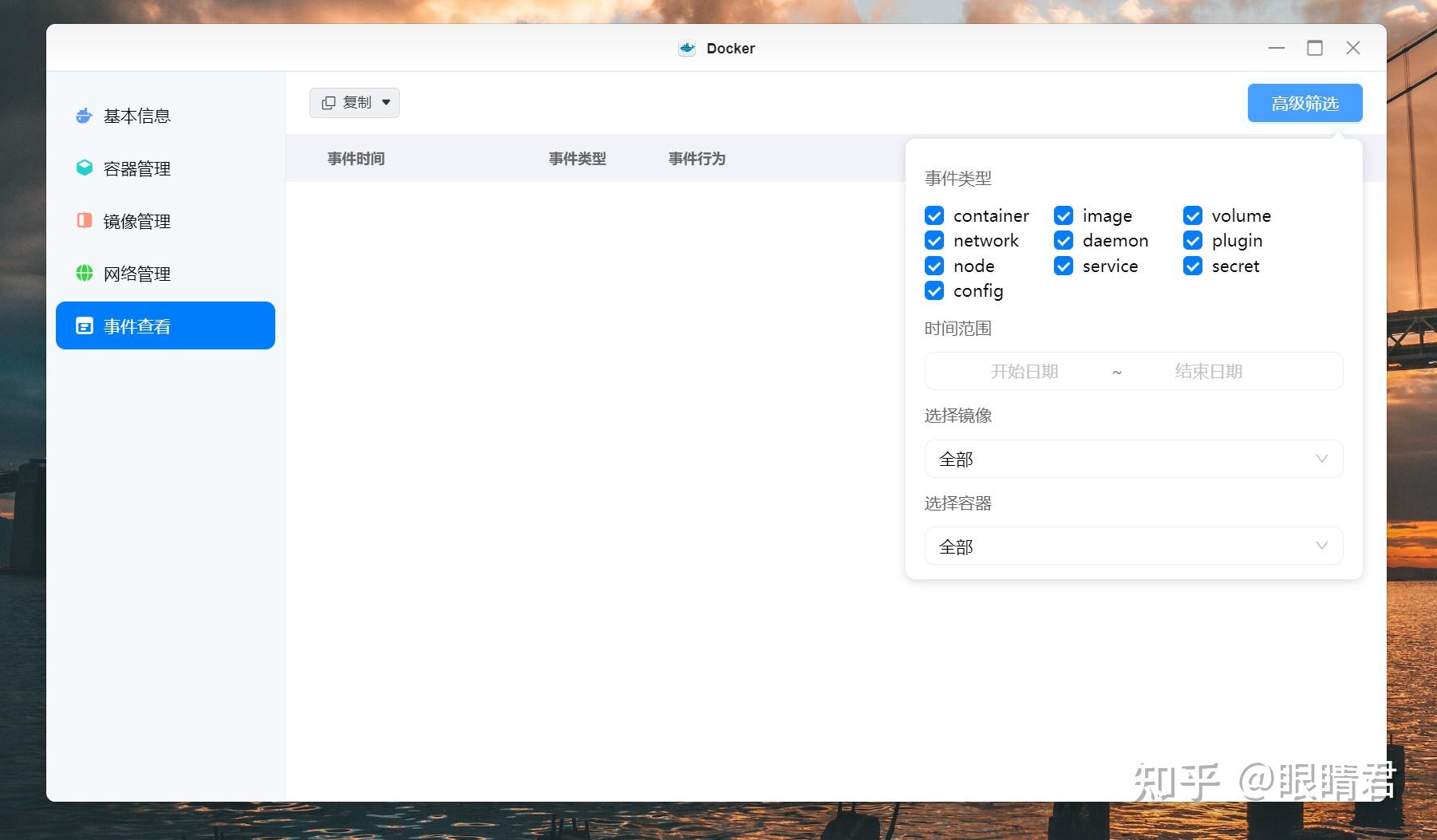Screen dimensions: 1437x840
Task: Click the 容器管理 container icon
Action: 84,168
